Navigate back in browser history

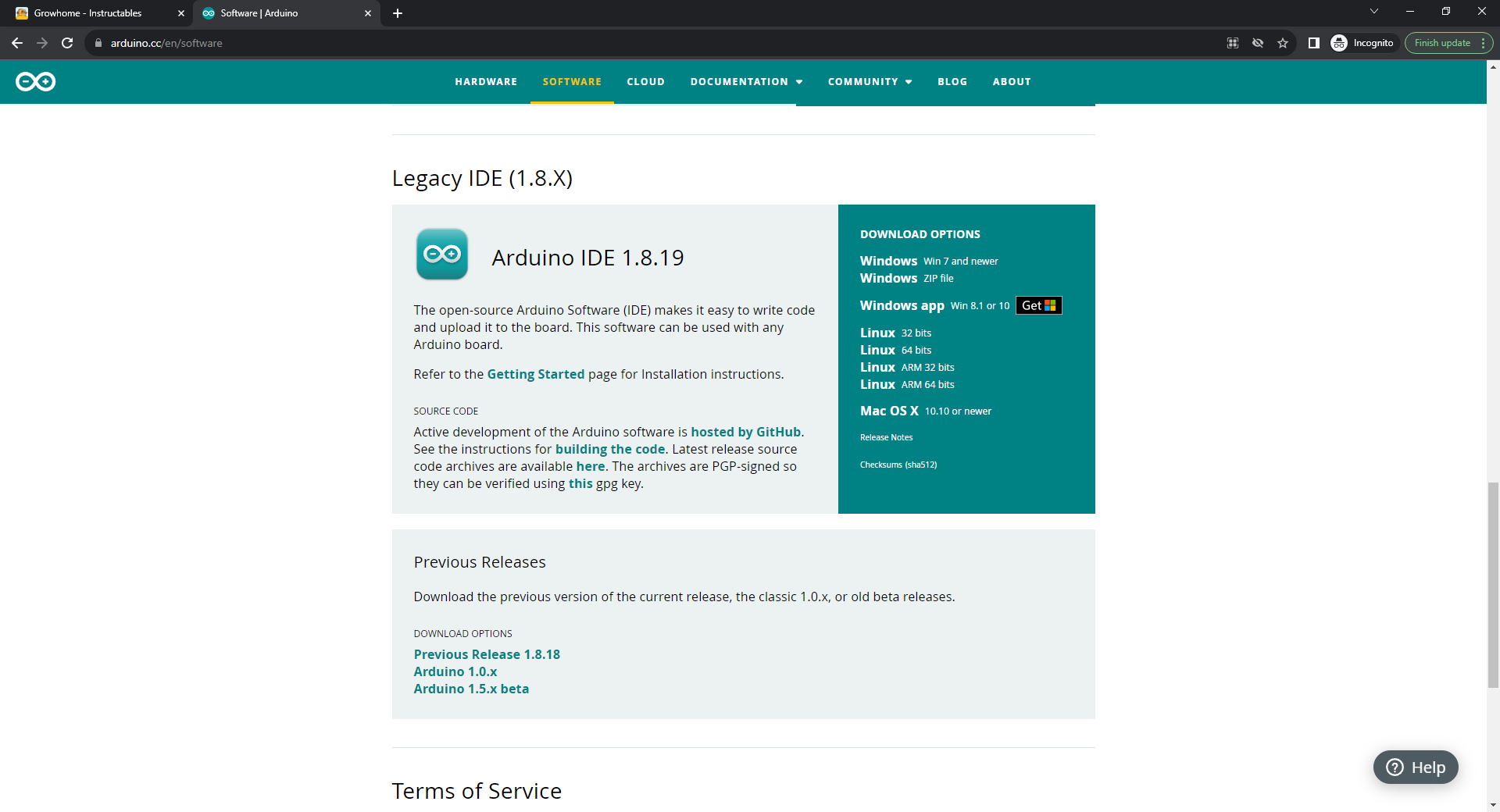click(16, 43)
